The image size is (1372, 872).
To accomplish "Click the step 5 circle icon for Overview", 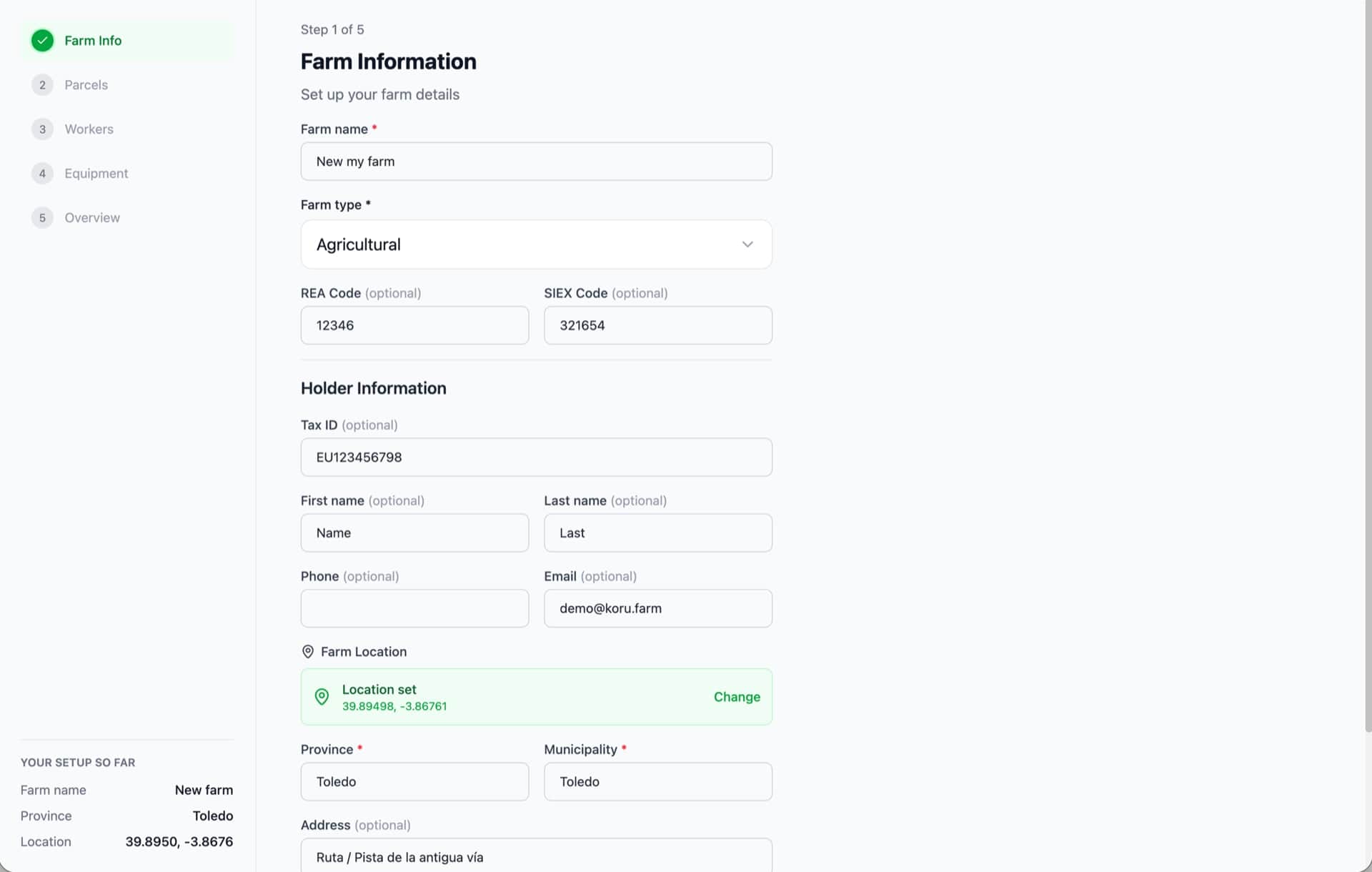I will 42,218.
